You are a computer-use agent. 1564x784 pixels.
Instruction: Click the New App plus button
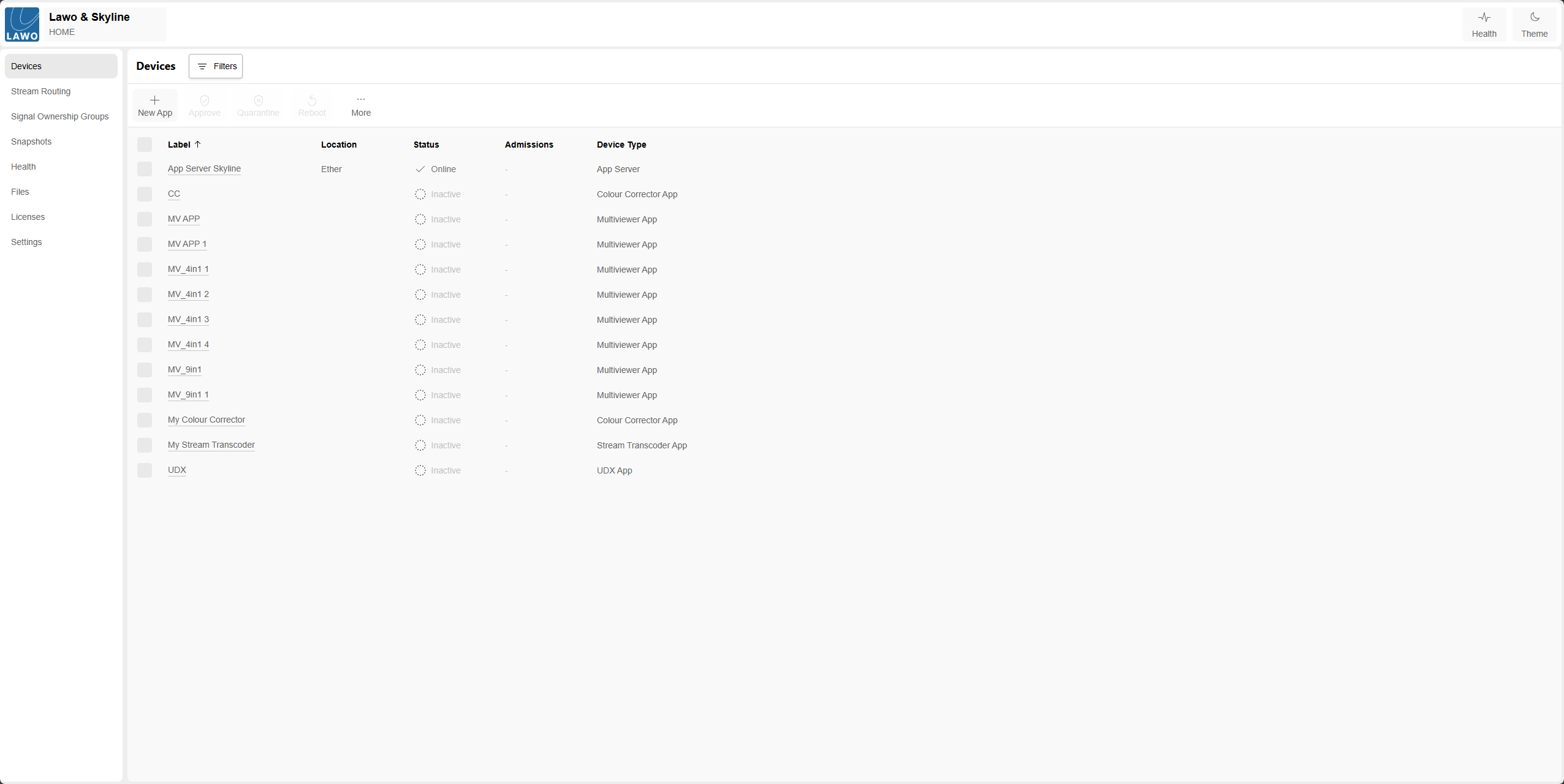pos(155,105)
